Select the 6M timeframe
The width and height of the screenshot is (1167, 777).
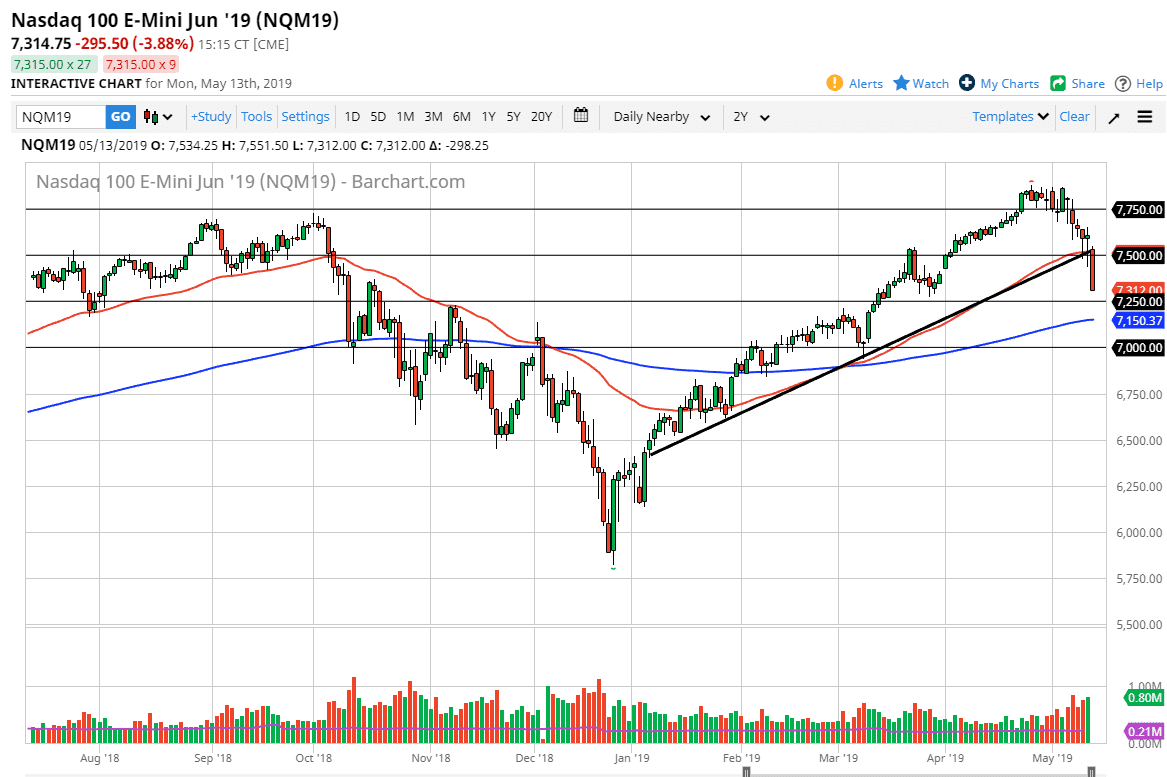point(461,117)
